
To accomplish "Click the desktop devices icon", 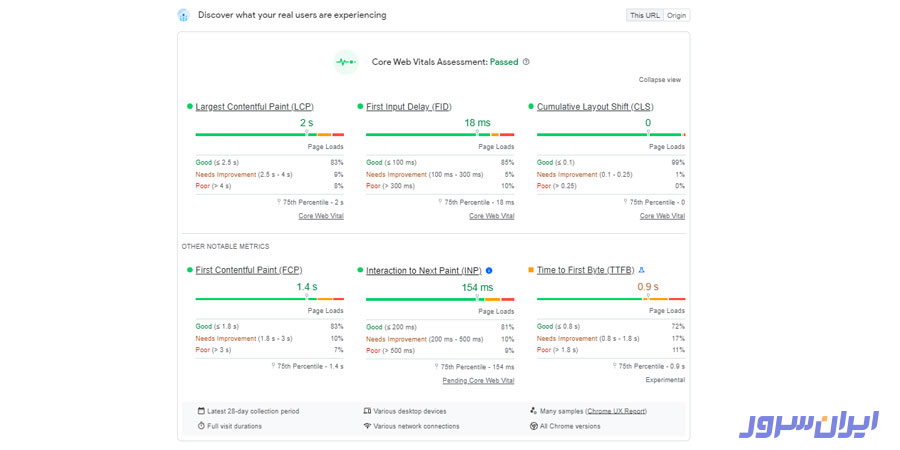I will tap(367, 411).
